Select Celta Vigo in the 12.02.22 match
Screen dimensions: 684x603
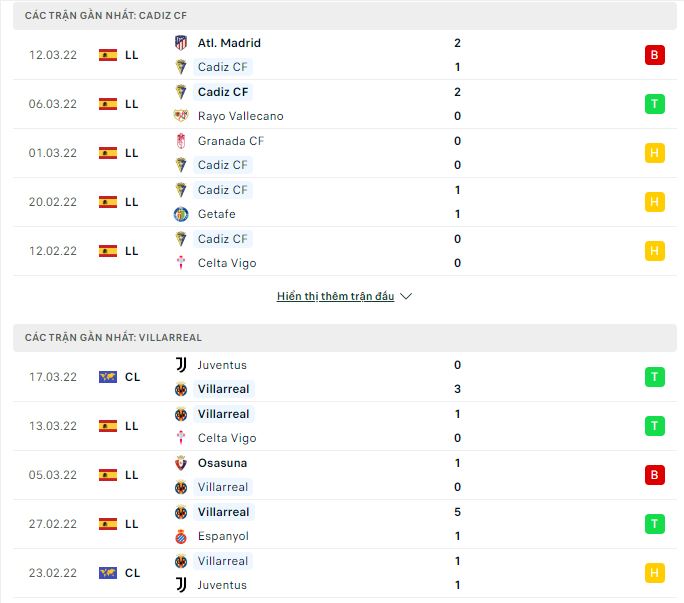point(227,263)
